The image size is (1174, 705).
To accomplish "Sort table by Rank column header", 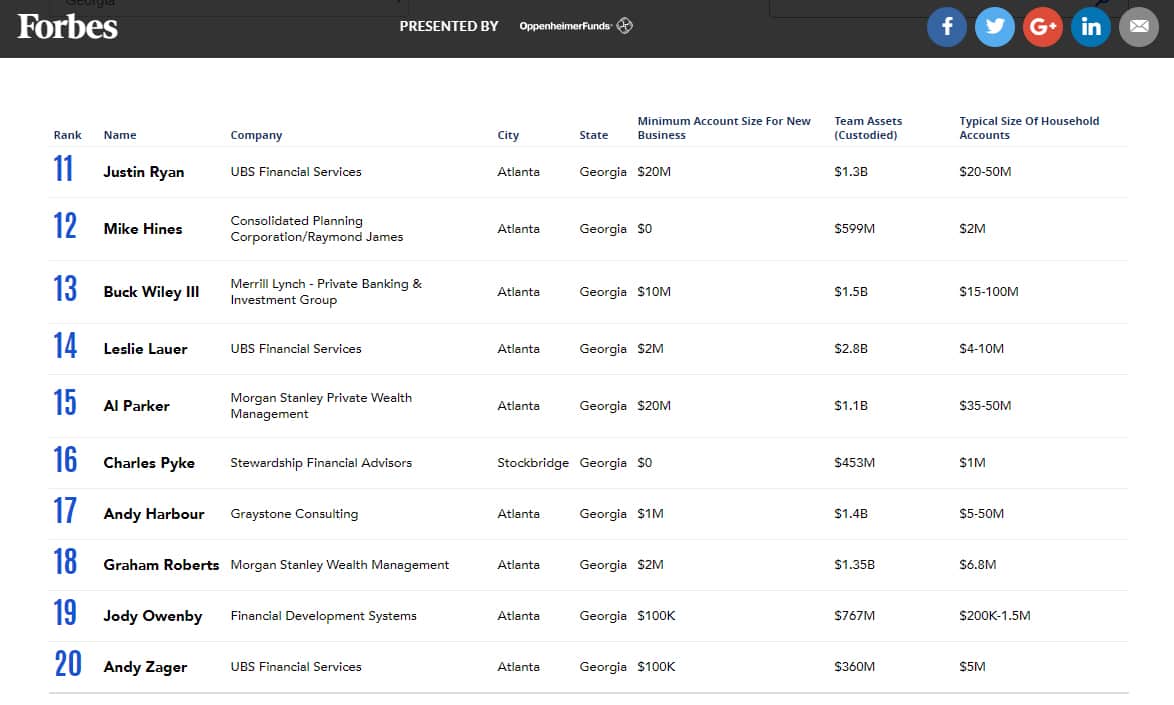I will 67,135.
